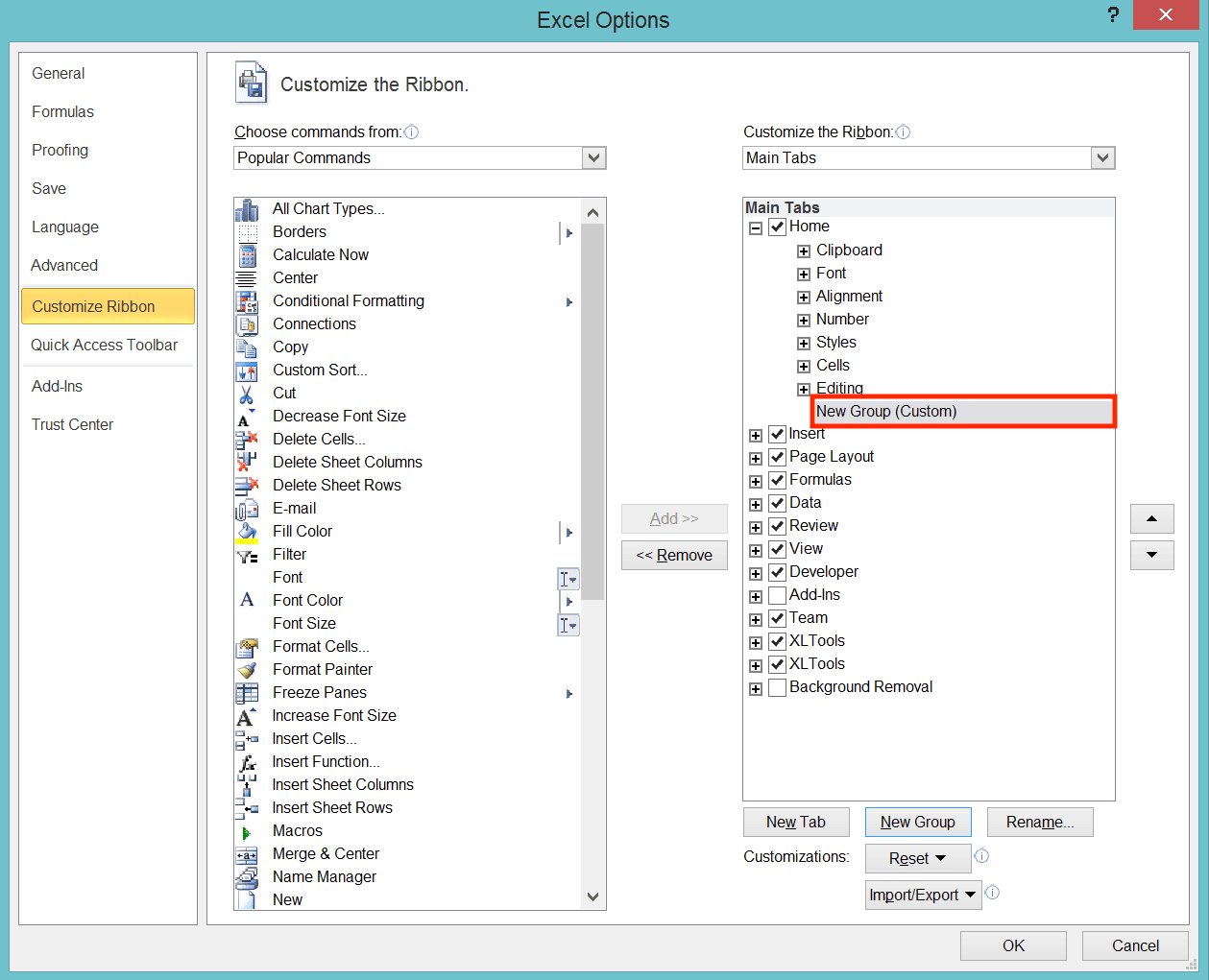Collapse the Home tab tree node
Screen dimensions: 1209x980
(x=756, y=228)
